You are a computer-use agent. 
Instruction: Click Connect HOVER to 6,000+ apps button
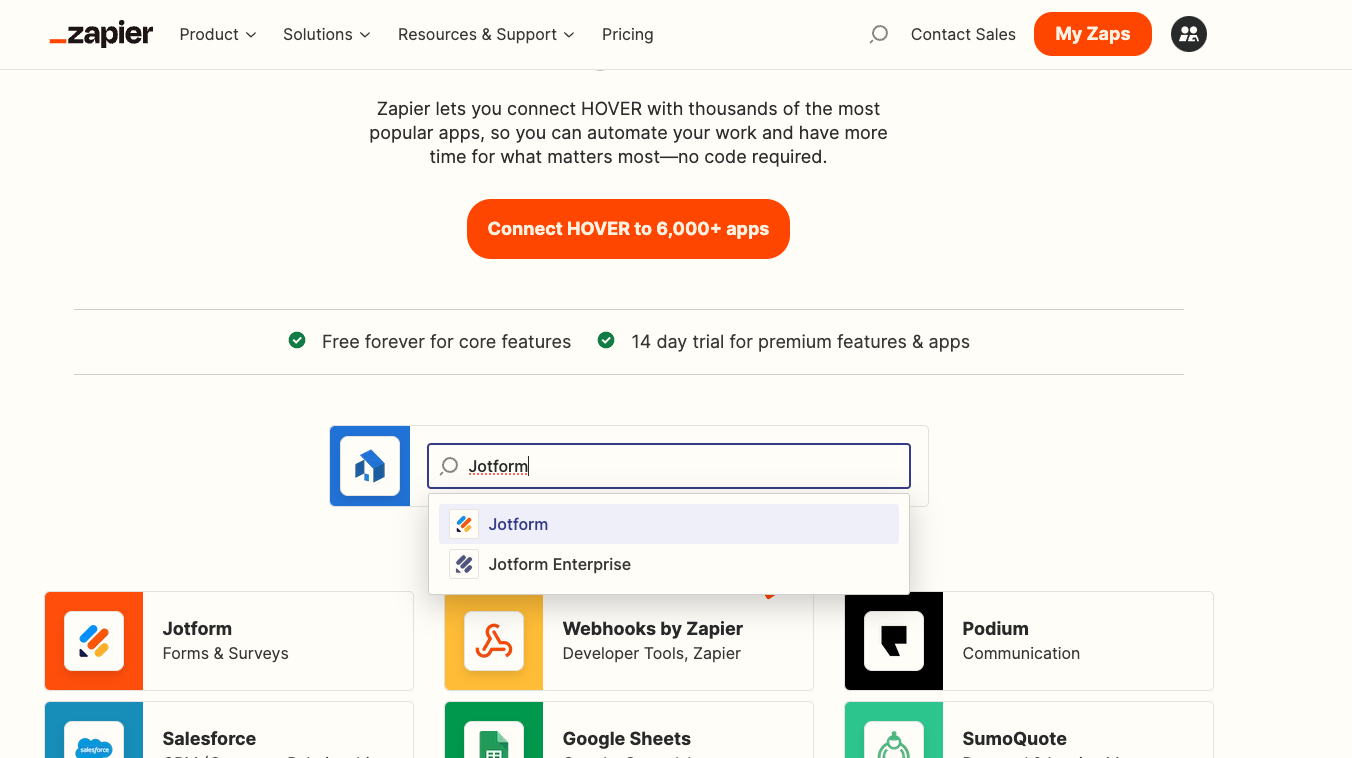tap(628, 229)
